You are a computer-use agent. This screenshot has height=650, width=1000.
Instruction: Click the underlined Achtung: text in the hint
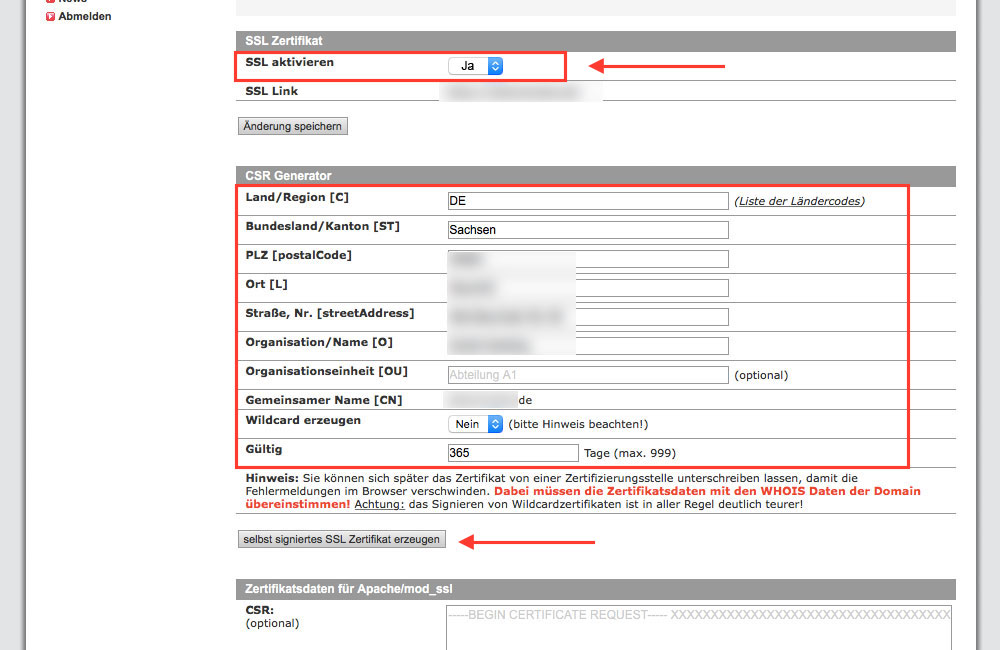pyautogui.click(x=379, y=505)
